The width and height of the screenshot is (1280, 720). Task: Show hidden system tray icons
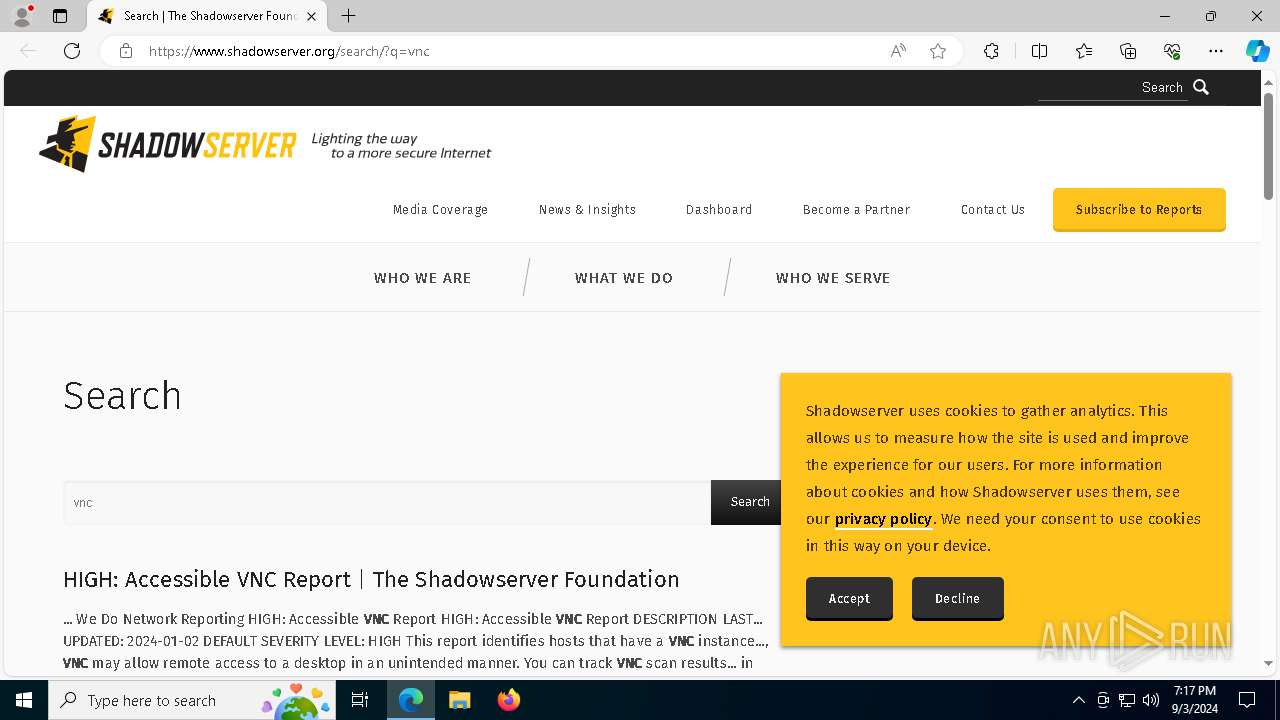point(1079,700)
